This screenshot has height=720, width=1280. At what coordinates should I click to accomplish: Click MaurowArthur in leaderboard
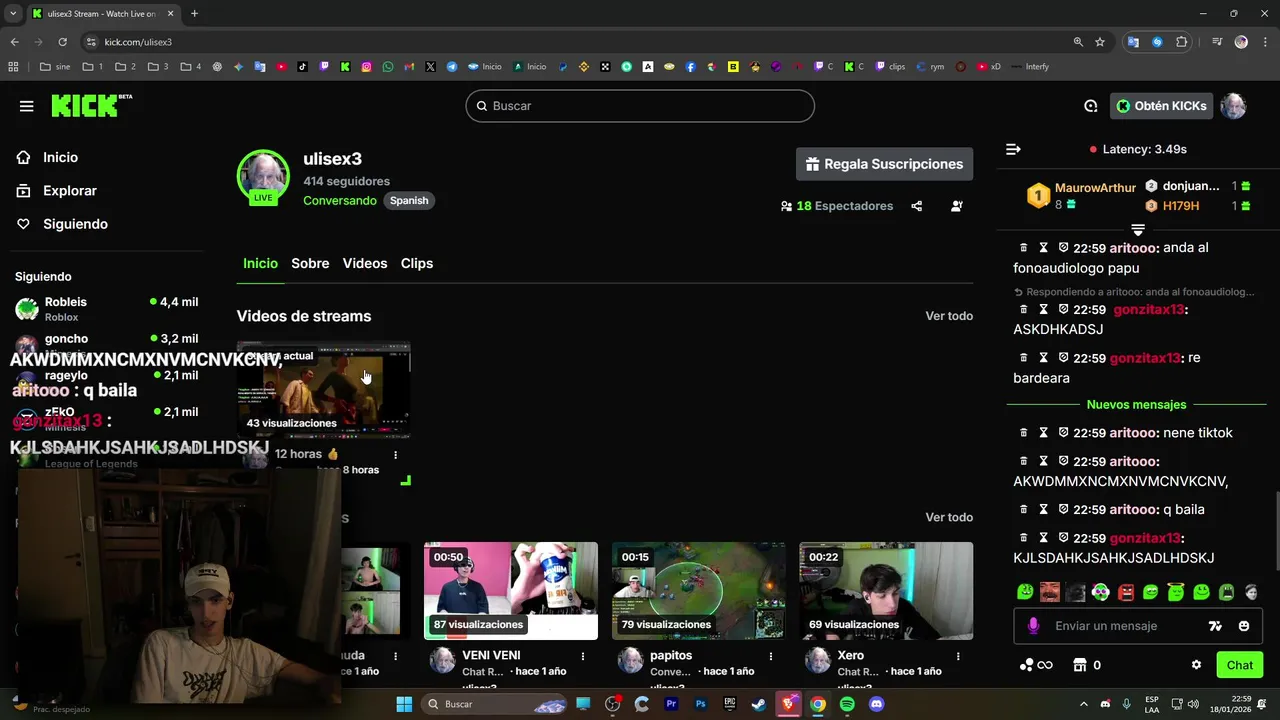coord(1095,187)
